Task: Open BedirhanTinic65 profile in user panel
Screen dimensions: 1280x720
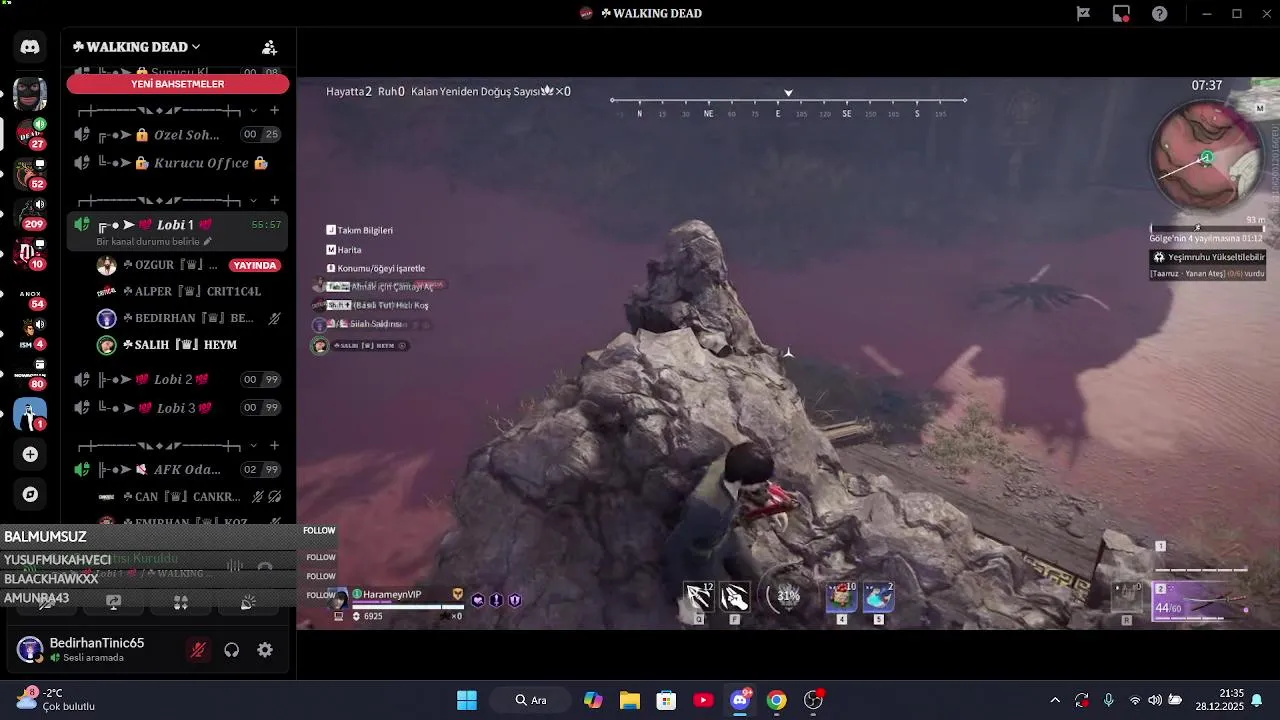Action: pyautogui.click(x=82, y=650)
